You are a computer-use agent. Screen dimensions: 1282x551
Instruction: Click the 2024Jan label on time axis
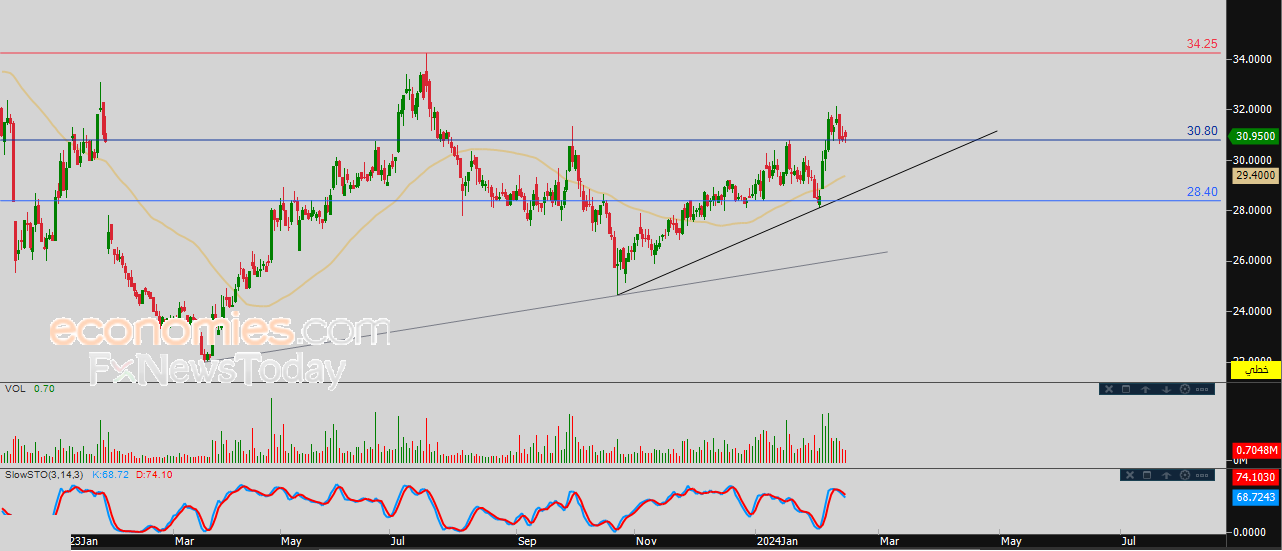pos(779,541)
